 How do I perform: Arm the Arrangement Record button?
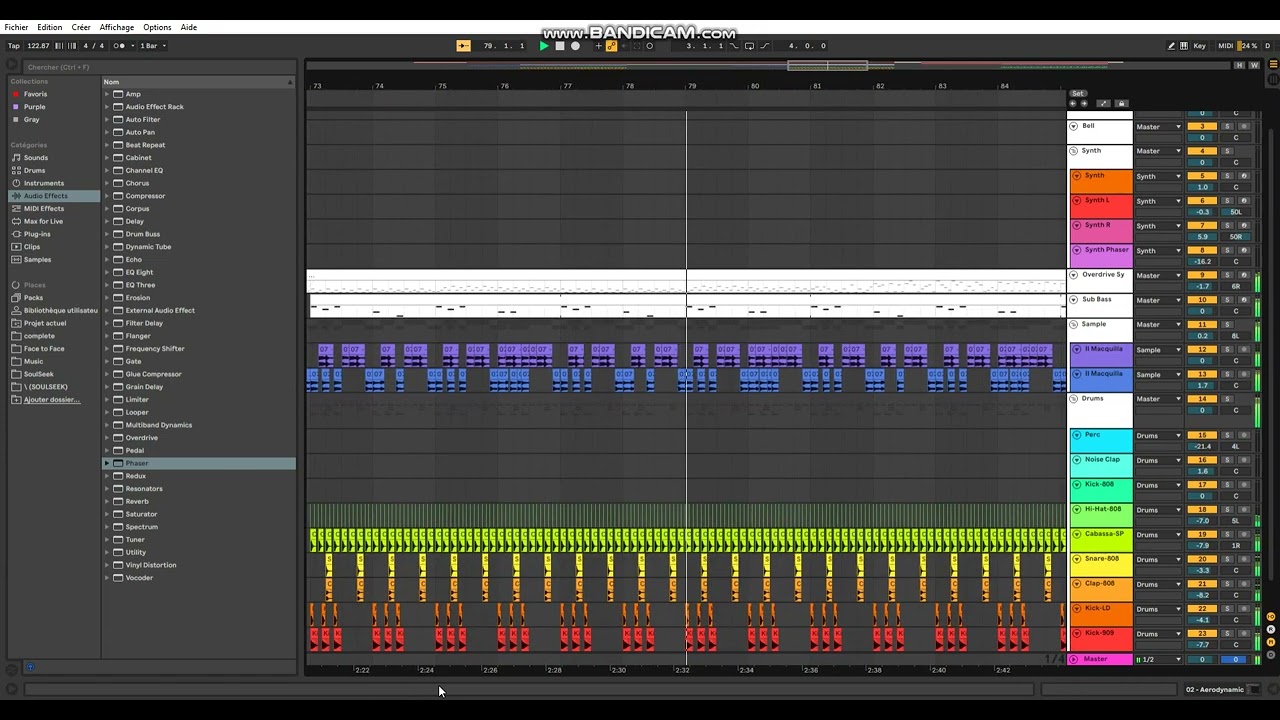pos(575,46)
